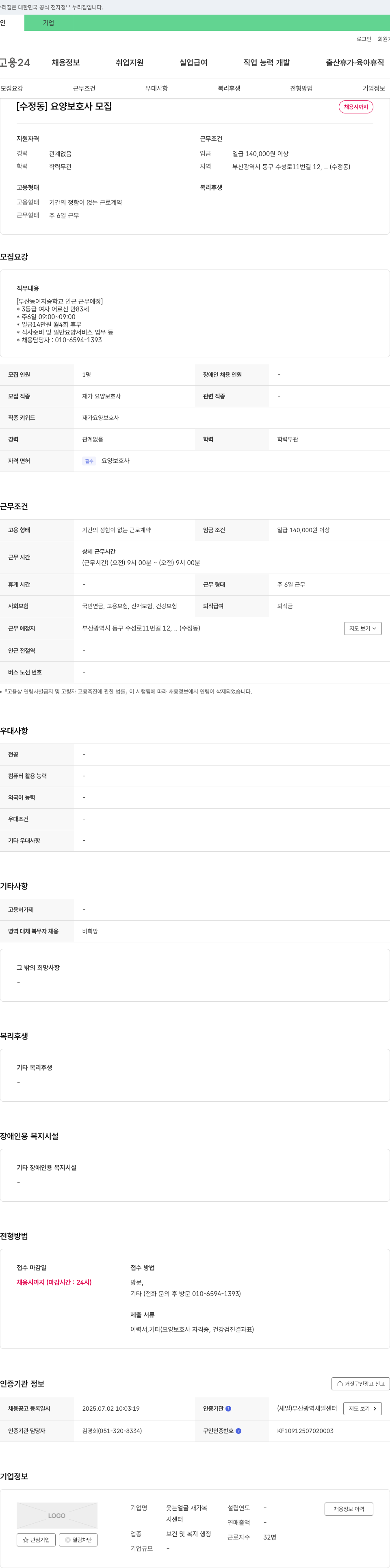Jump to 기업정보 section tab

(374, 88)
